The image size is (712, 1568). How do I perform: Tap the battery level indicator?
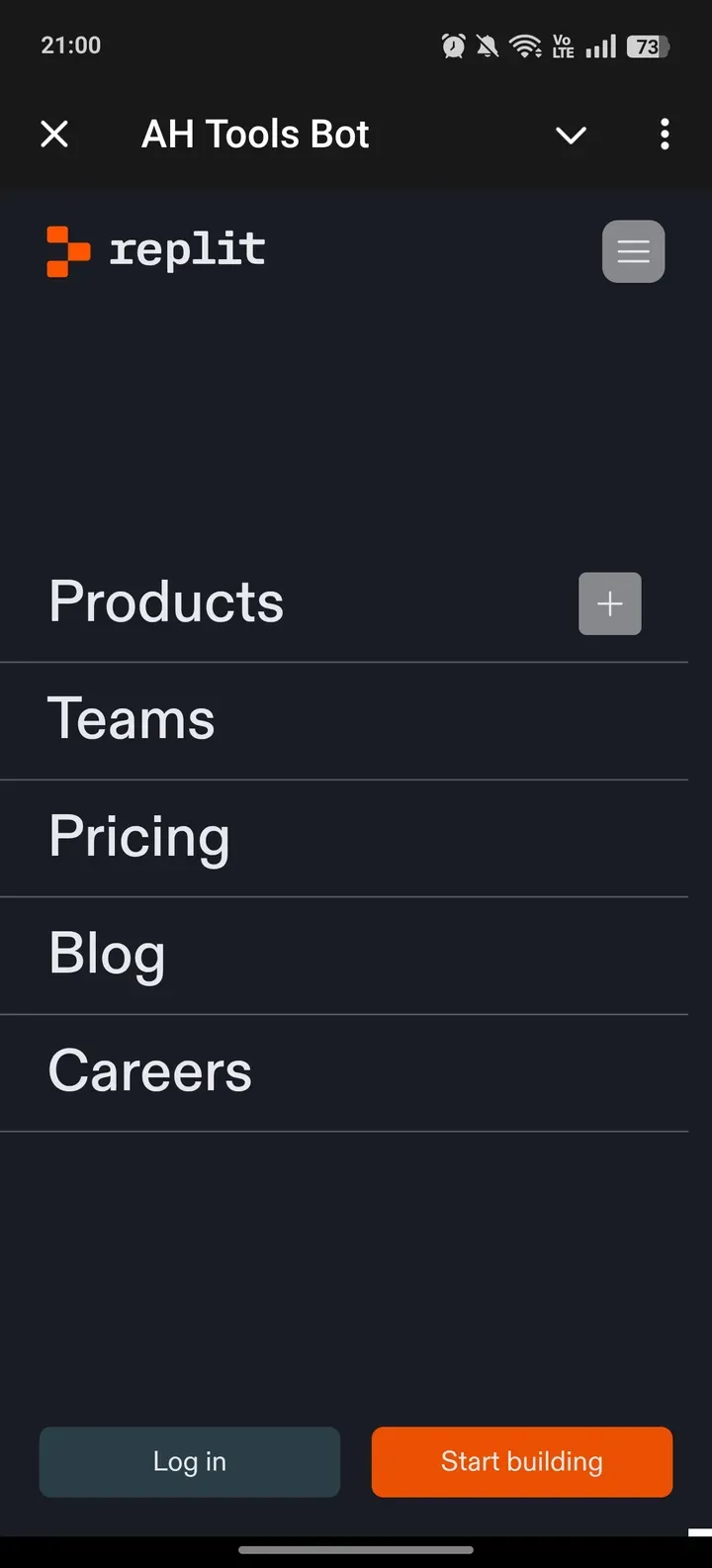[x=648, y=46]
